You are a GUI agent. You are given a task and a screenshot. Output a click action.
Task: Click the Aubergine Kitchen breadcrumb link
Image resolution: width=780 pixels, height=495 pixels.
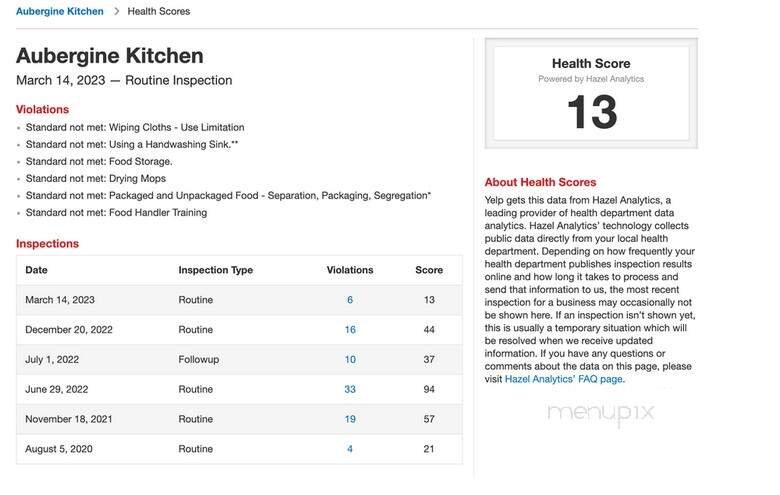59,11
